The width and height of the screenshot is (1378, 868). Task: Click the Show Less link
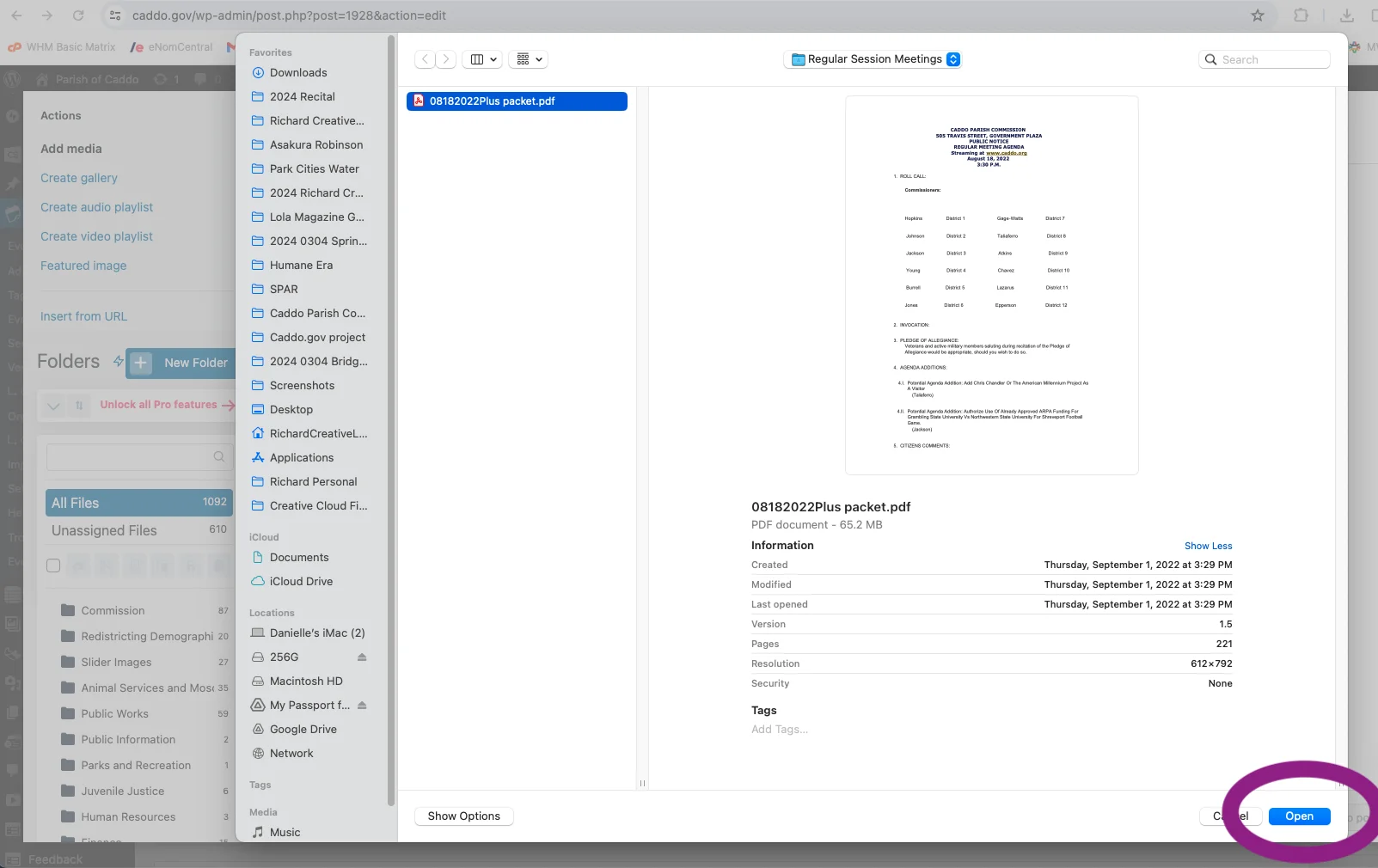1208,546
